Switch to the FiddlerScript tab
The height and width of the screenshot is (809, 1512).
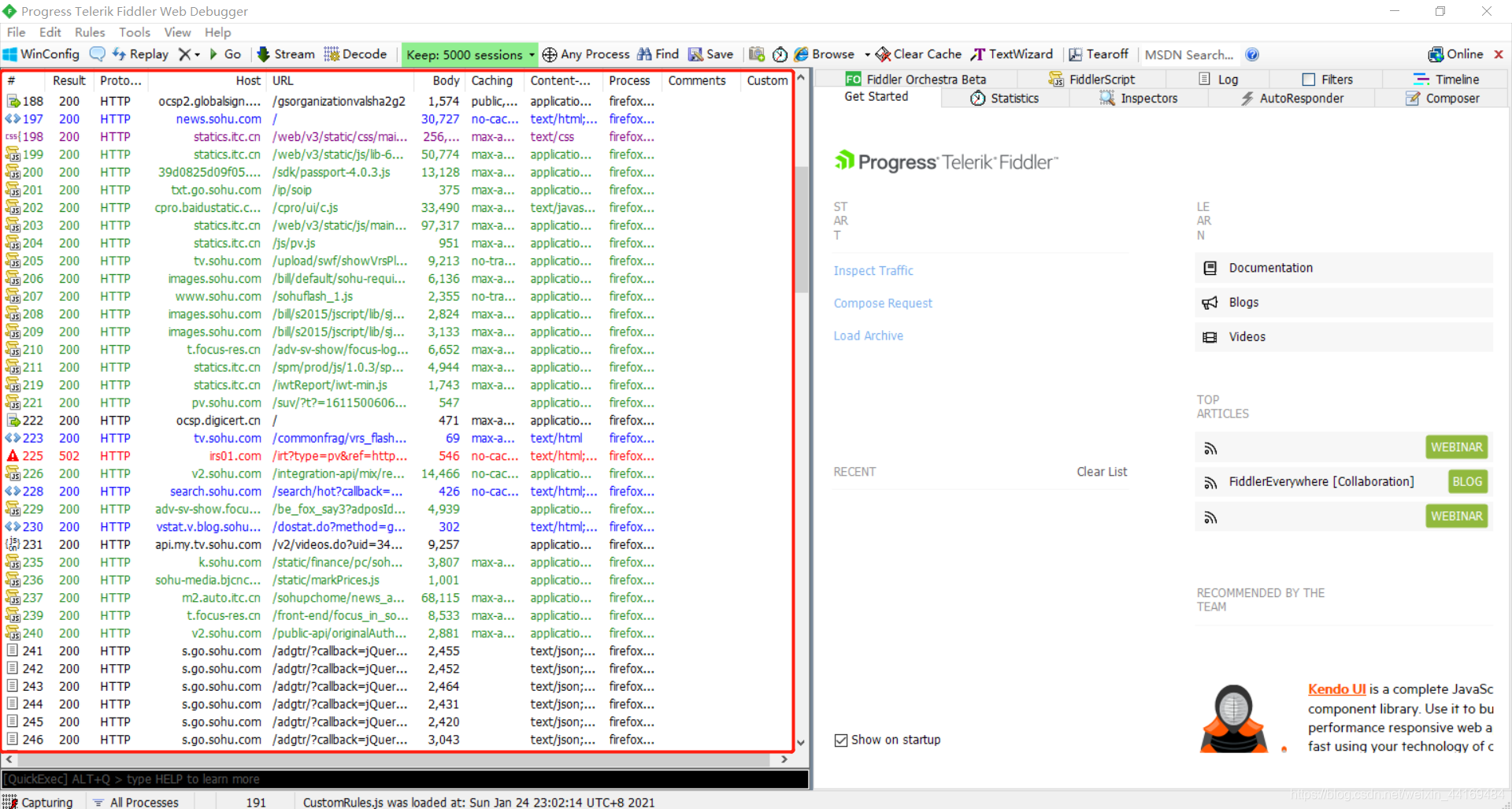click(x=1091, y=80)
